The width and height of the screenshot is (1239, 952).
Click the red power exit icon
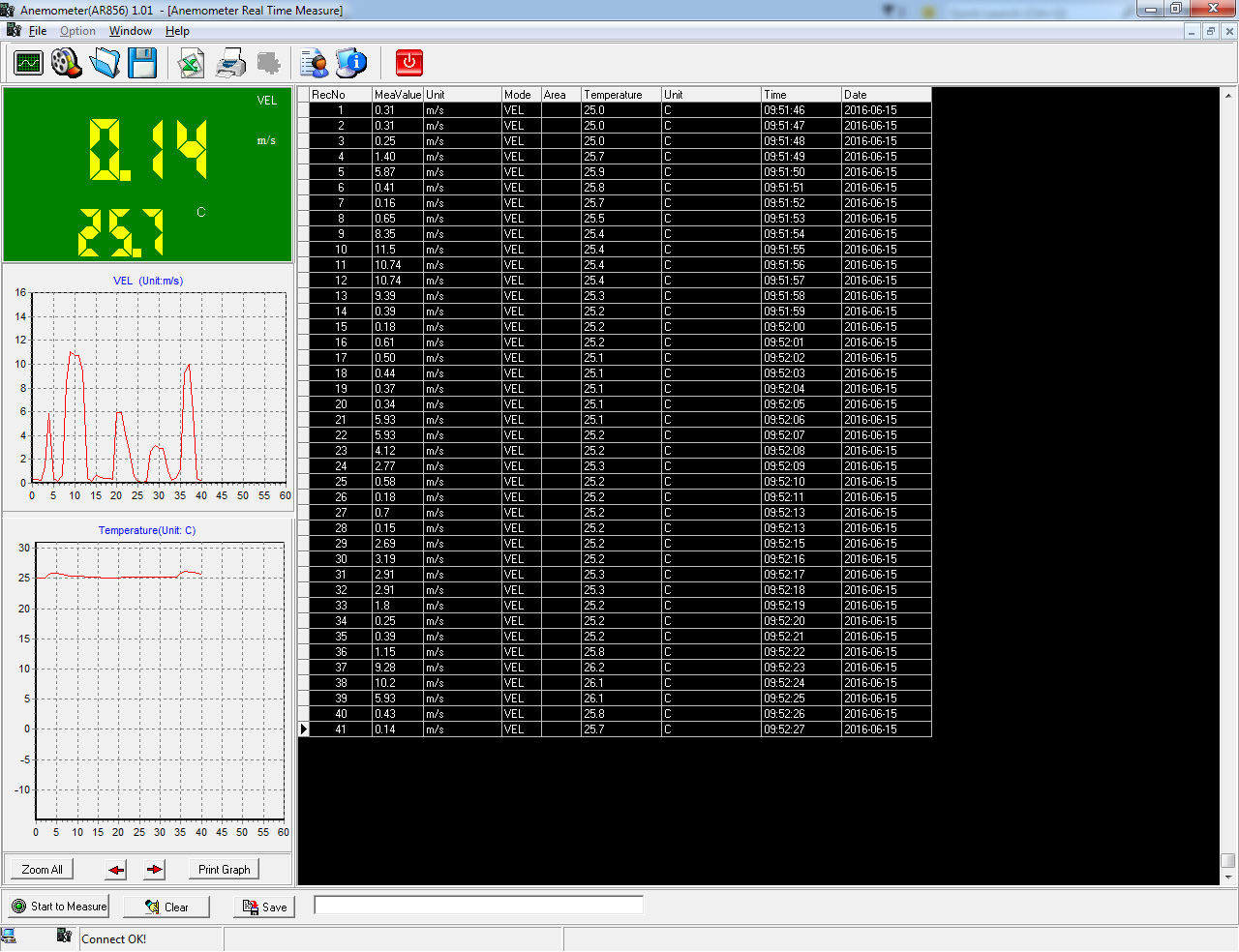click(x=409, y=64)
